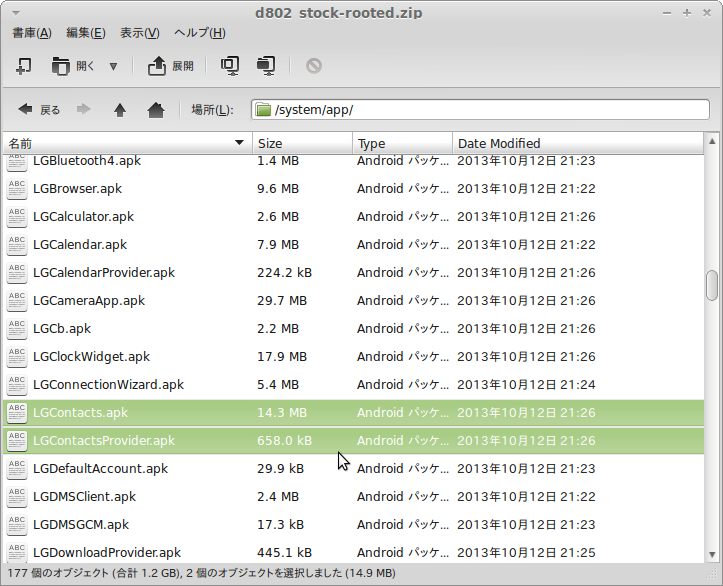Click the scrollbar up arrow
723x586 pixels.
712,142
